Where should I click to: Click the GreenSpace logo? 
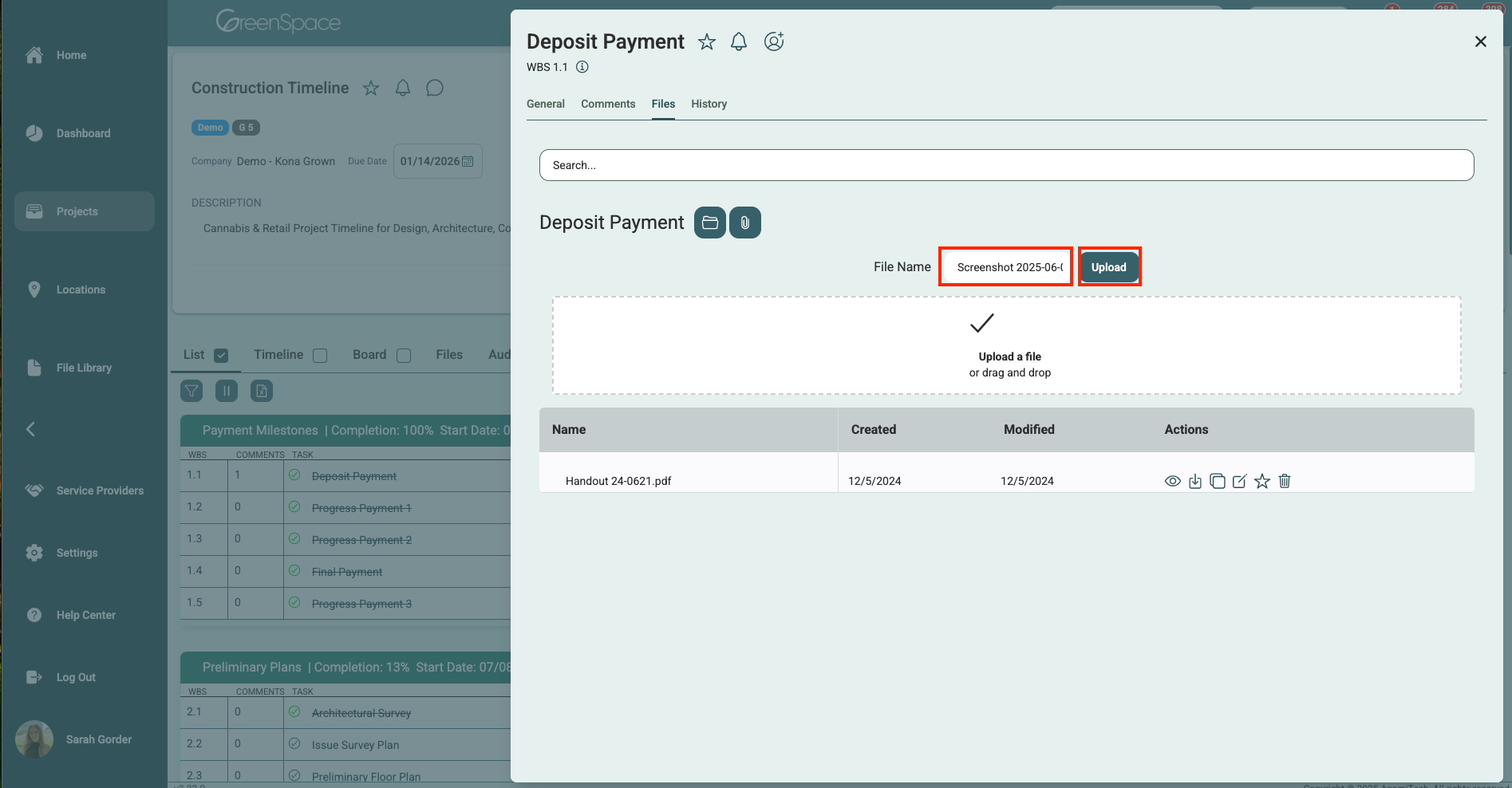click(x=278, y=22)
